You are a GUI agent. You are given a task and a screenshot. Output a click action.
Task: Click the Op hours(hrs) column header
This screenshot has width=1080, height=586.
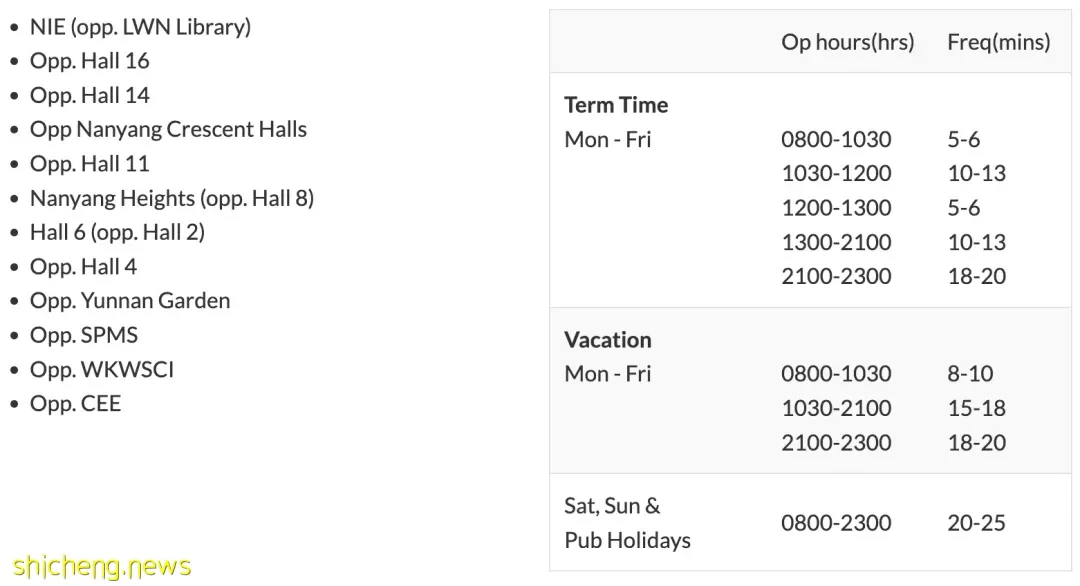pyautogui.click(x=848, y=42)
